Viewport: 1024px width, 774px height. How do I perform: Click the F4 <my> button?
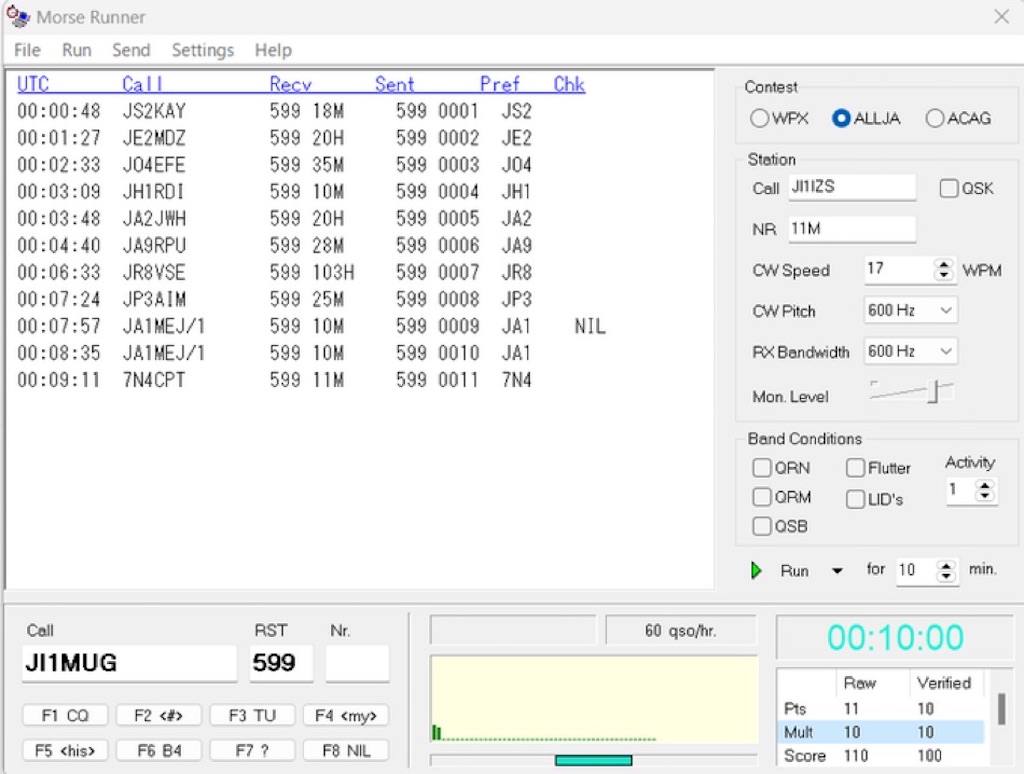pos(345,715)
